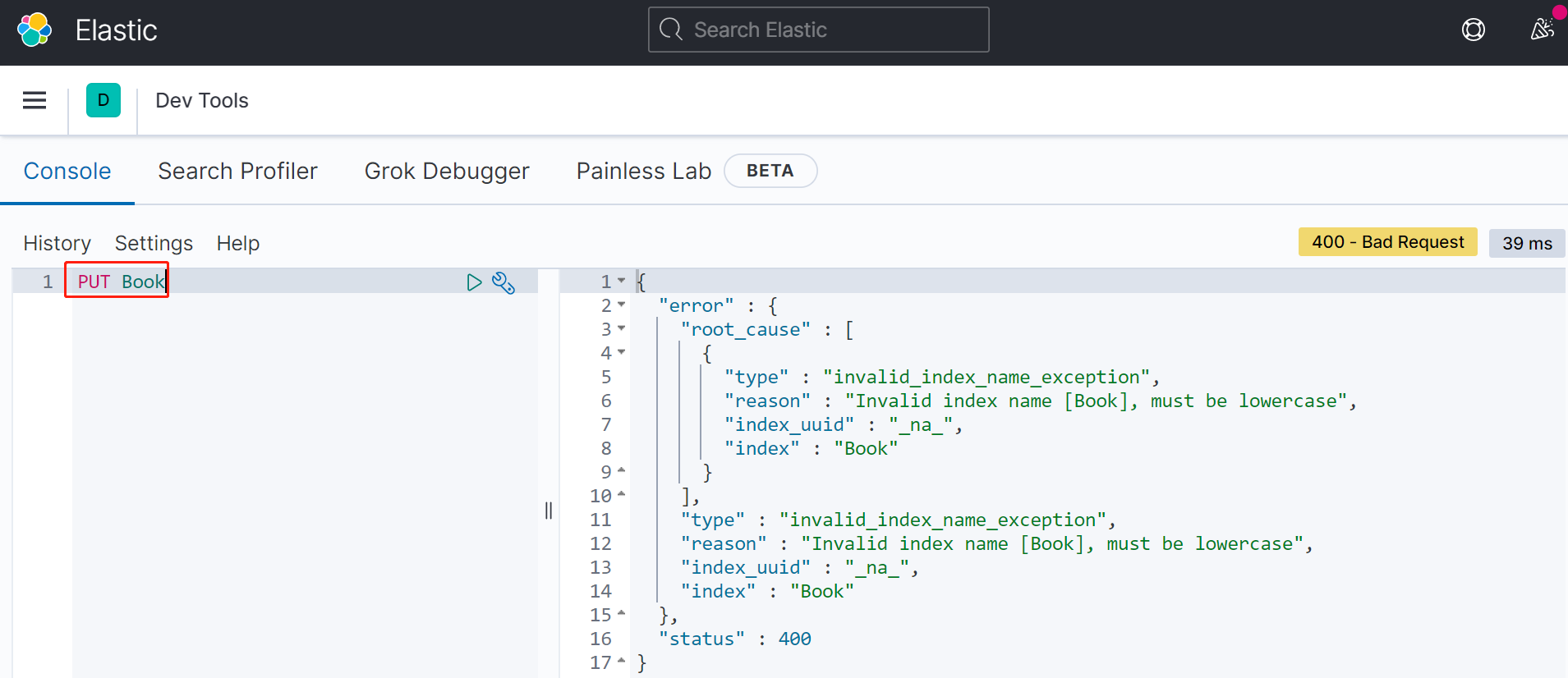Focus the Search Elastic input field
This screenshot has height=678, width=1568.
pos(818,30)
